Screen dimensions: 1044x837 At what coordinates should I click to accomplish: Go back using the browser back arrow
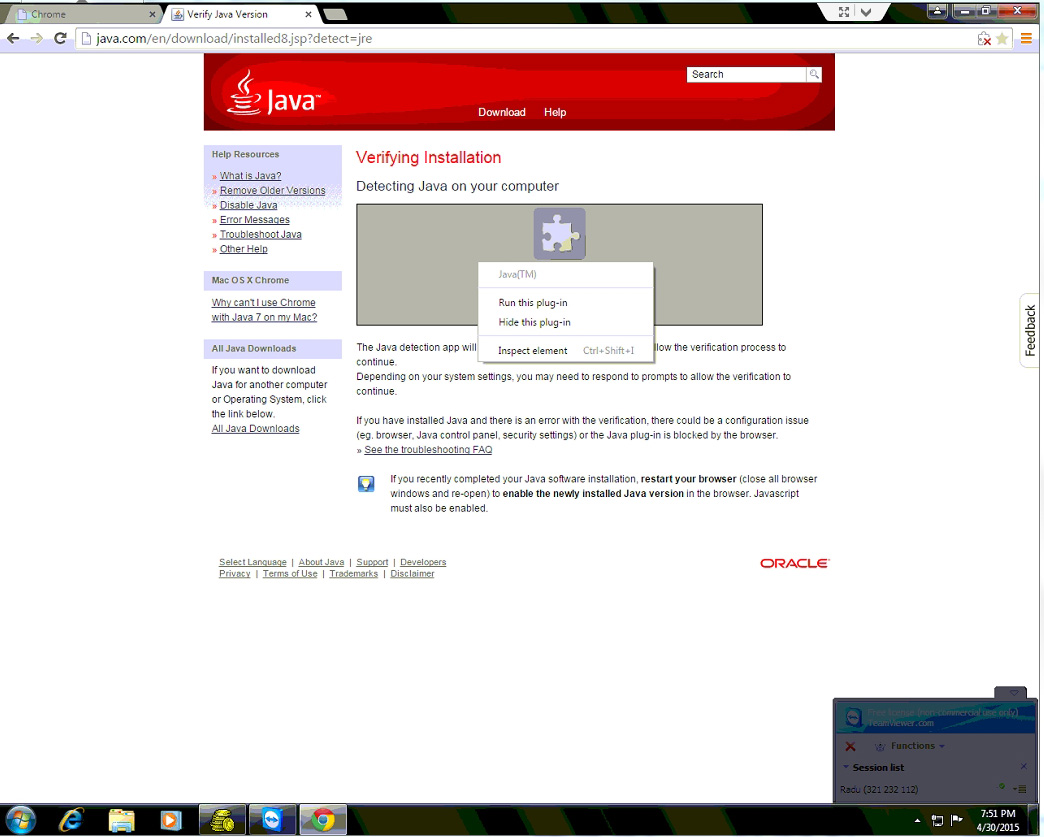(13, 39)
